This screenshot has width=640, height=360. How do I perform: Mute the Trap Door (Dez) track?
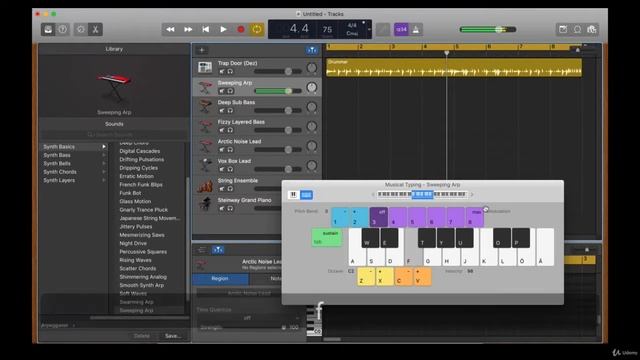[x=222, y=71]
